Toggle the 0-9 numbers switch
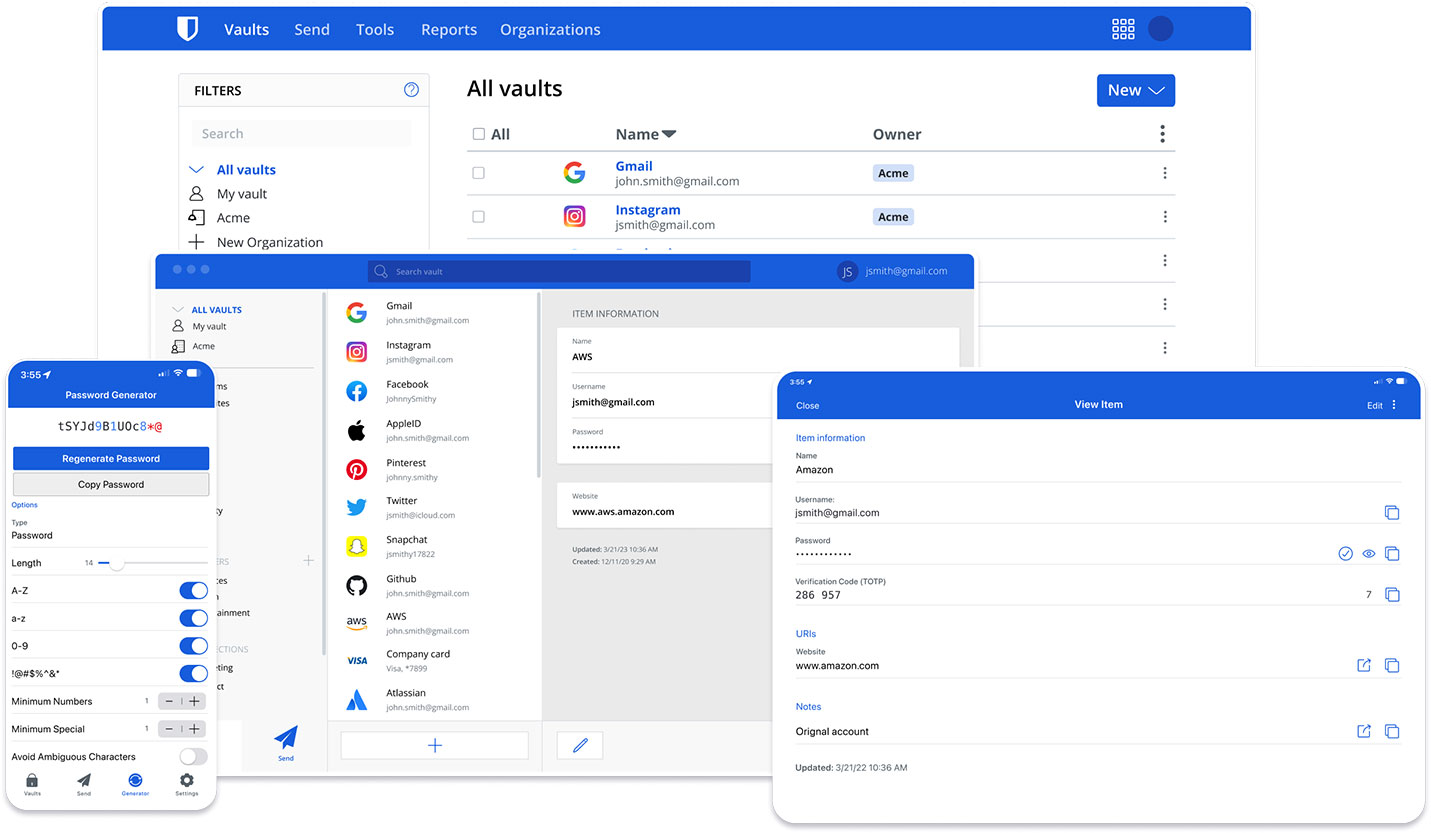The height and width of the screenshot is (833, 1431). coord(193,646)
